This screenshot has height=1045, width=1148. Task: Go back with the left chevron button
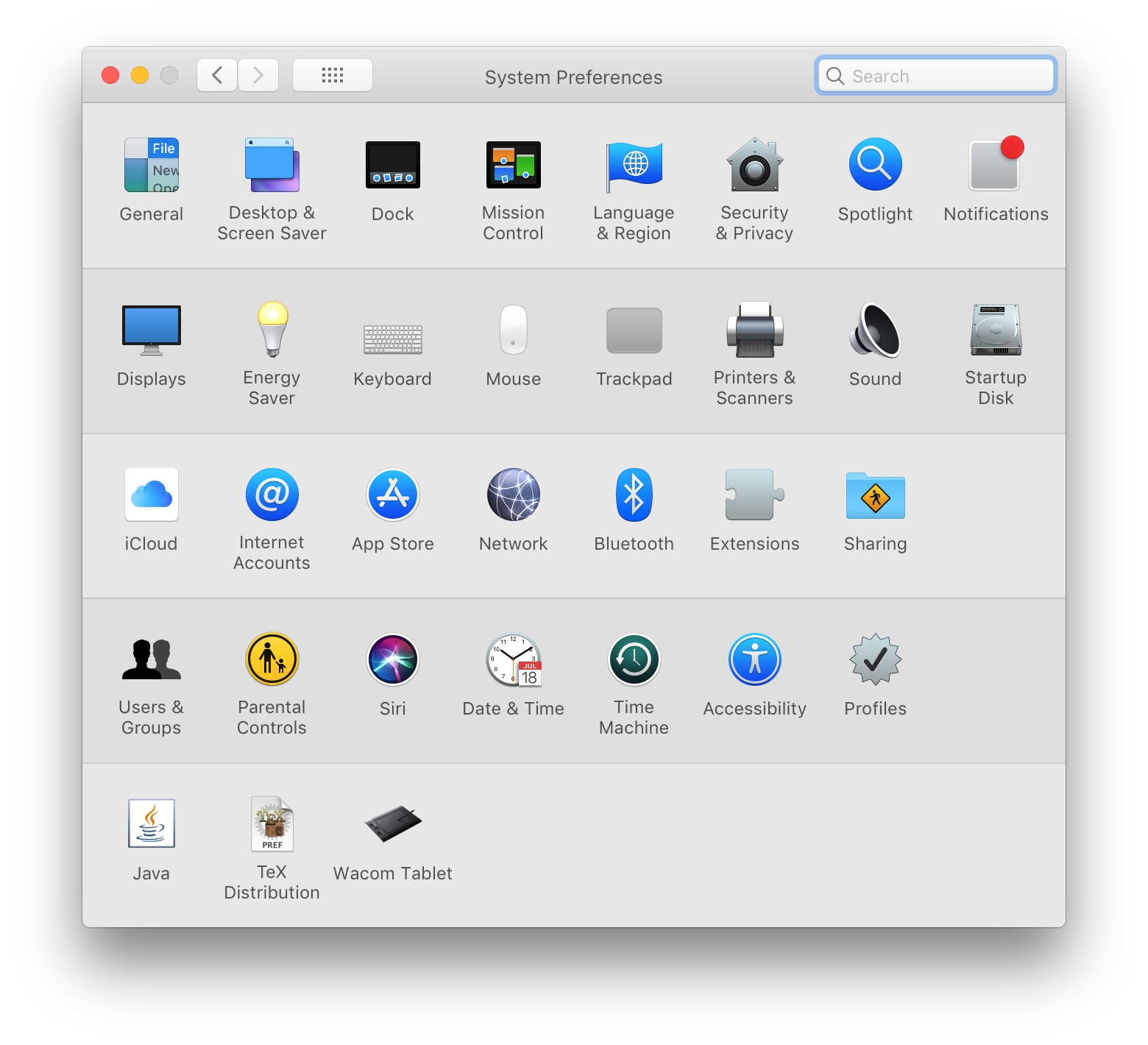point(217,75)
